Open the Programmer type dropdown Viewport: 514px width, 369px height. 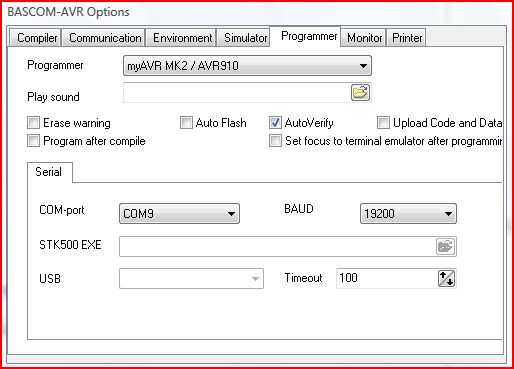point(247,66)
